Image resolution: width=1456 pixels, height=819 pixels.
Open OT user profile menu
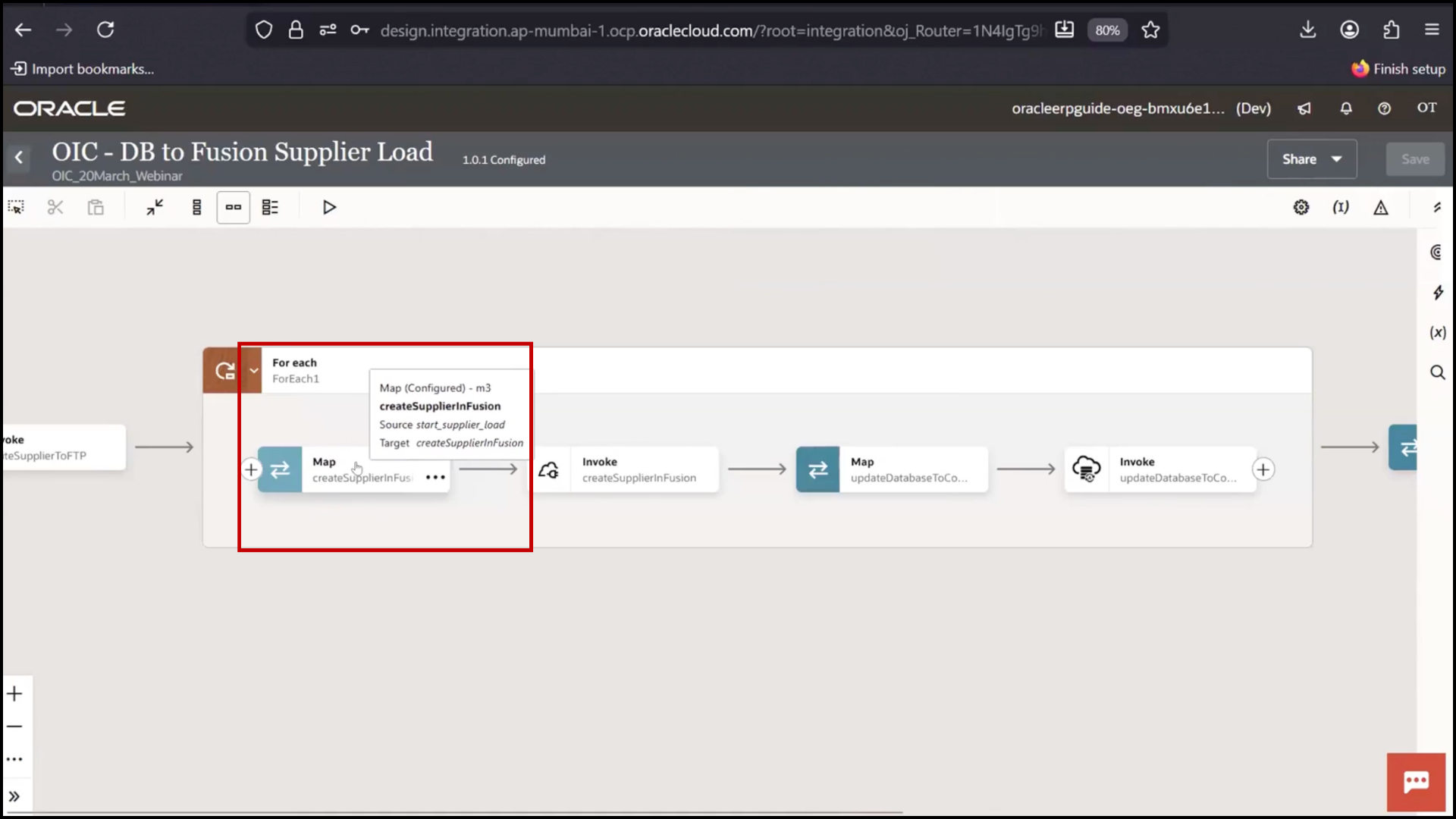pos(1427,108)
